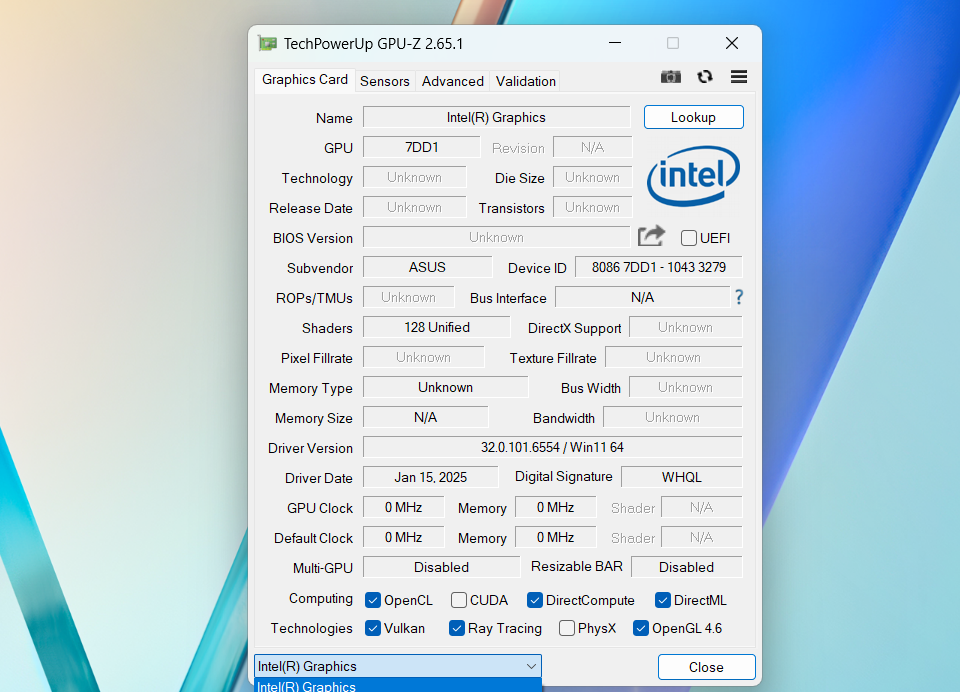The height and width of the screenshot is (692, 960).
Task: Toggle the OpenGL 4.6 checkbox
Action: [641, 628]
